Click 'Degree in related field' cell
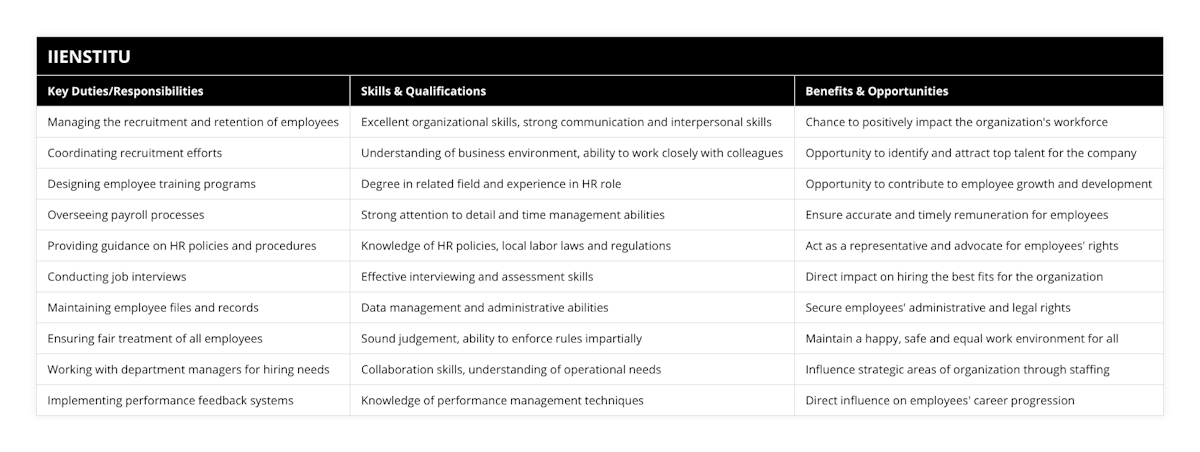Screen dimensions: 1200x452 (x=490, y=184)
